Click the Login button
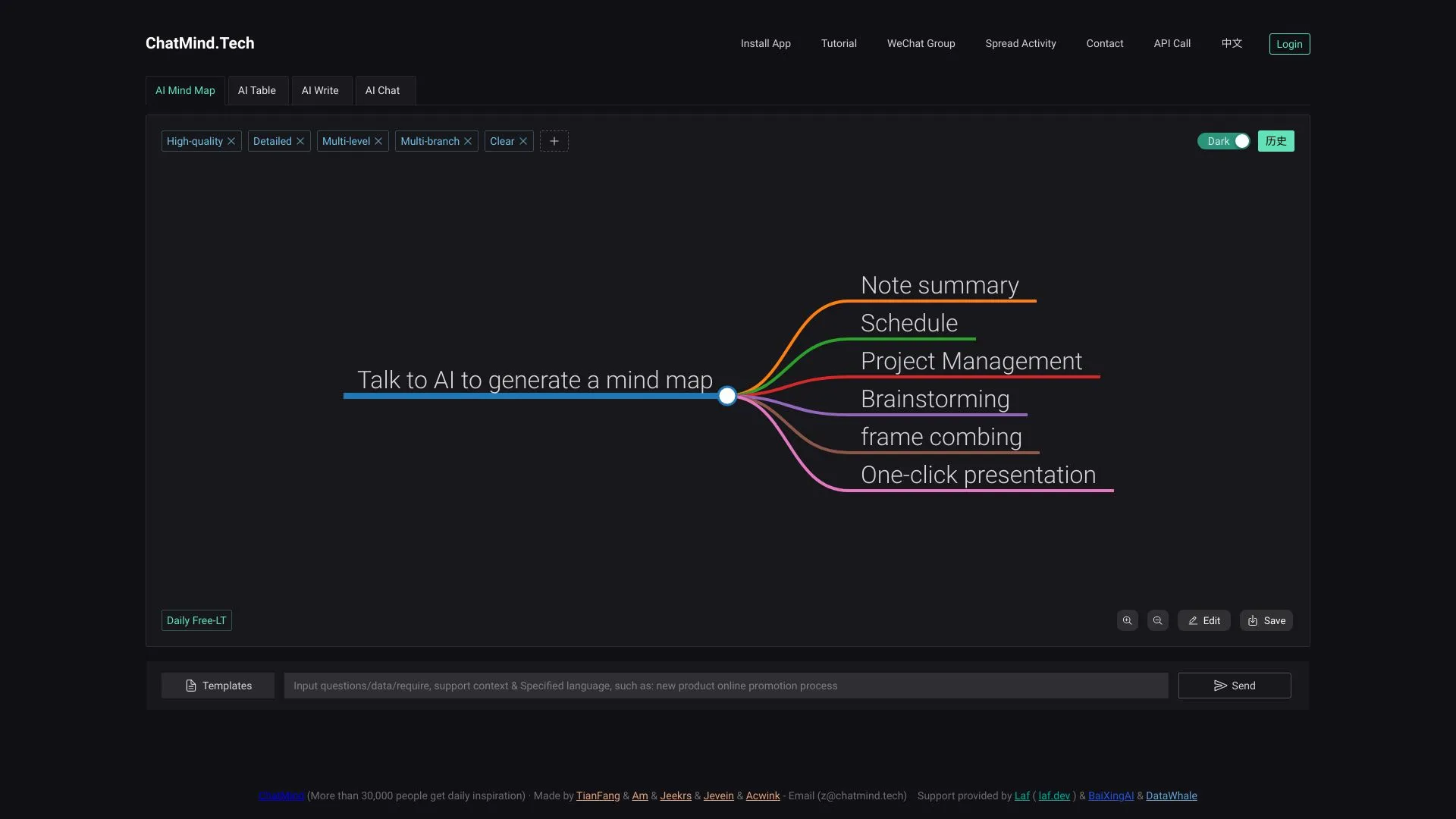This screenshot has height=819, width=1456. 1289,43
